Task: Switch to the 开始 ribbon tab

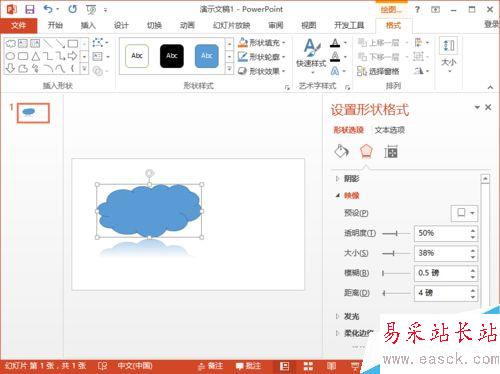Action: click(x=55, y=25)
